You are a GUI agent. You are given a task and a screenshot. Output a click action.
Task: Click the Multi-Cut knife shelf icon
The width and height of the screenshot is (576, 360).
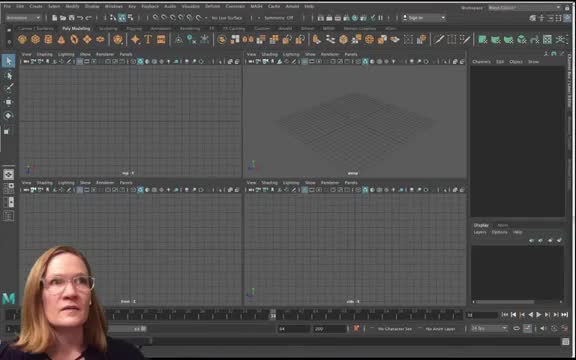point(439,39)
